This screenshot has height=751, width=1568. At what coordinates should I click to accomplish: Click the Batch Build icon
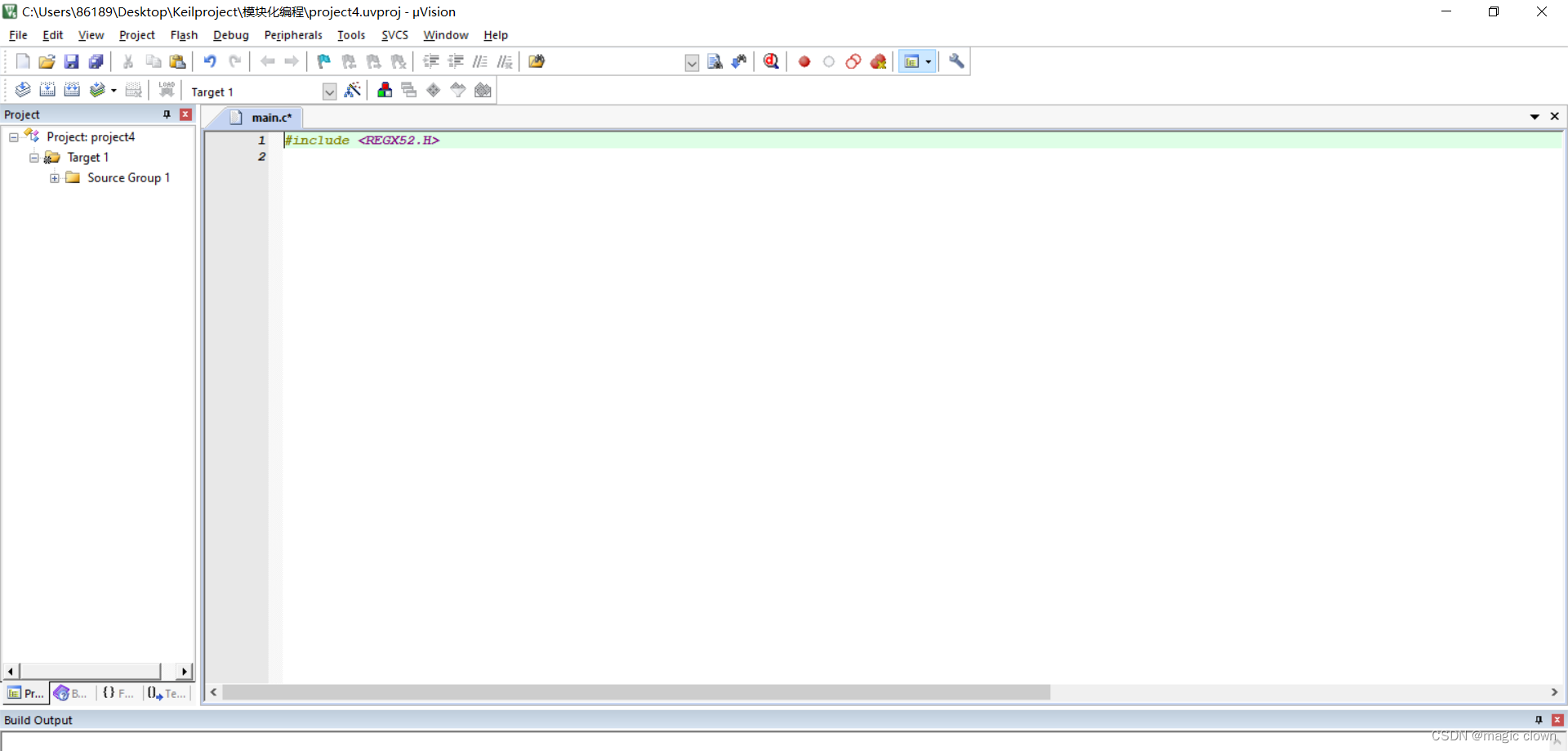click(x=97, y=90)
